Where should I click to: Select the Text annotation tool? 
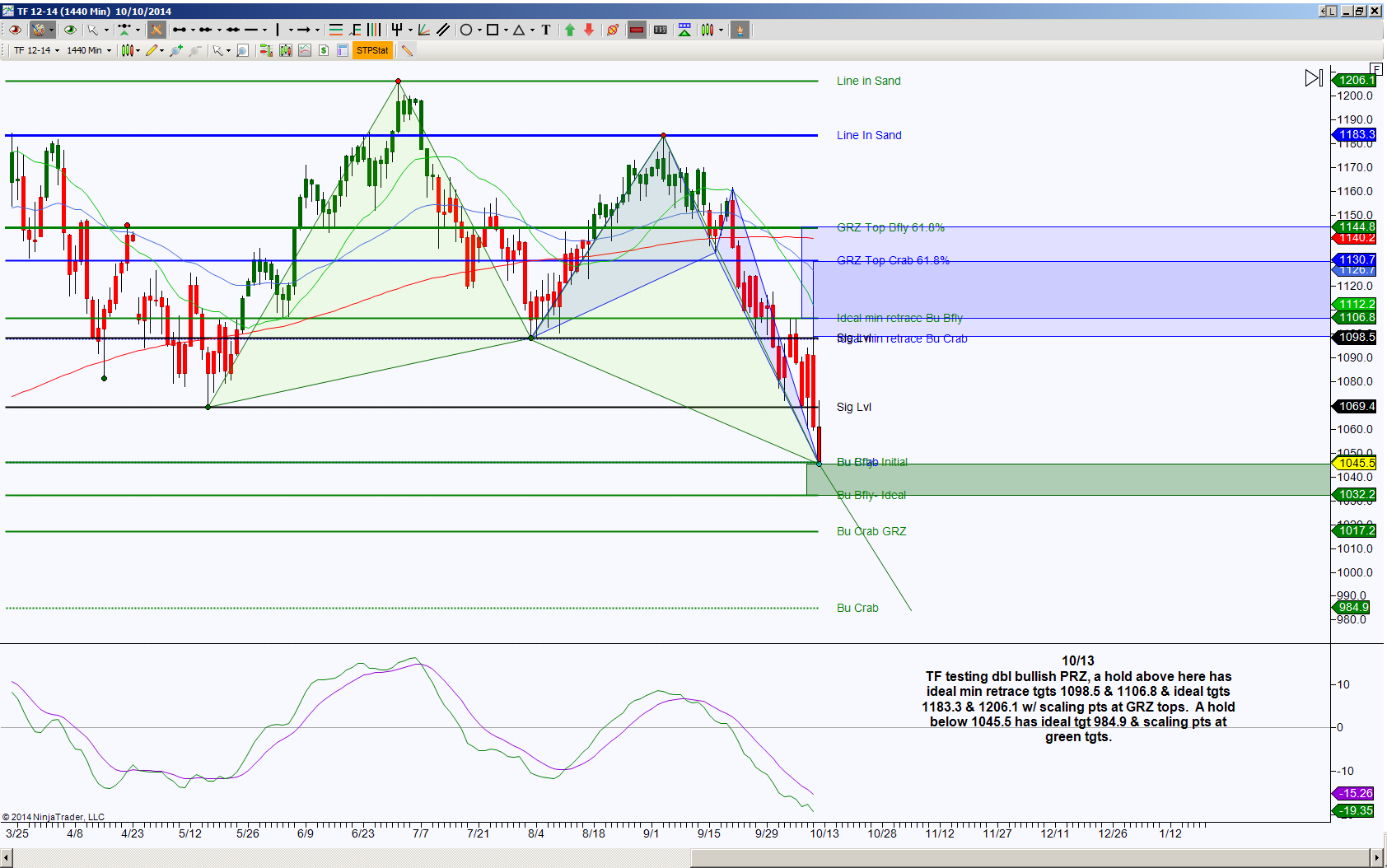click(x=546, y=30)
